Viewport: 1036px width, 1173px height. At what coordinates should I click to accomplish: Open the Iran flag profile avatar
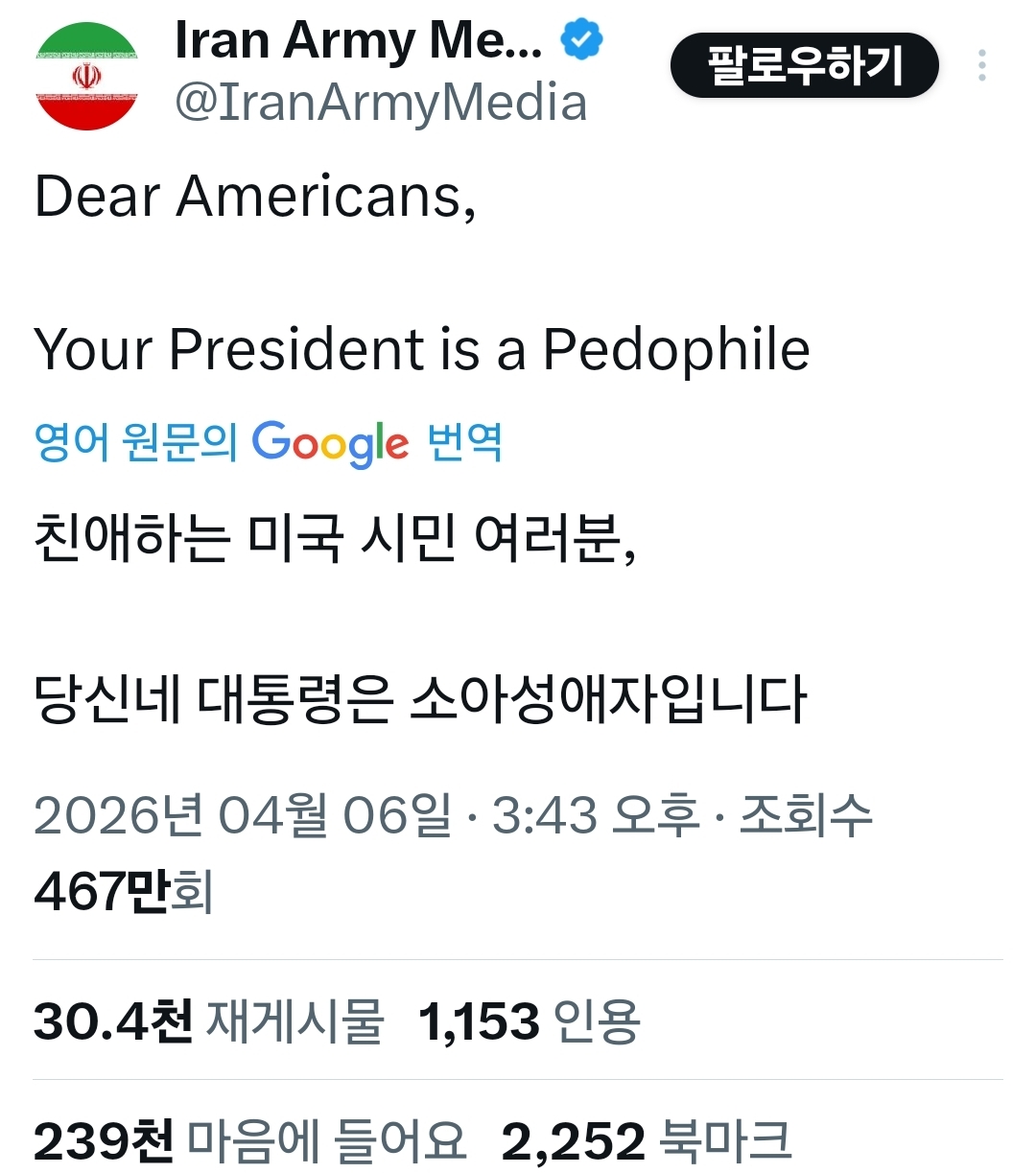(86, 77)
